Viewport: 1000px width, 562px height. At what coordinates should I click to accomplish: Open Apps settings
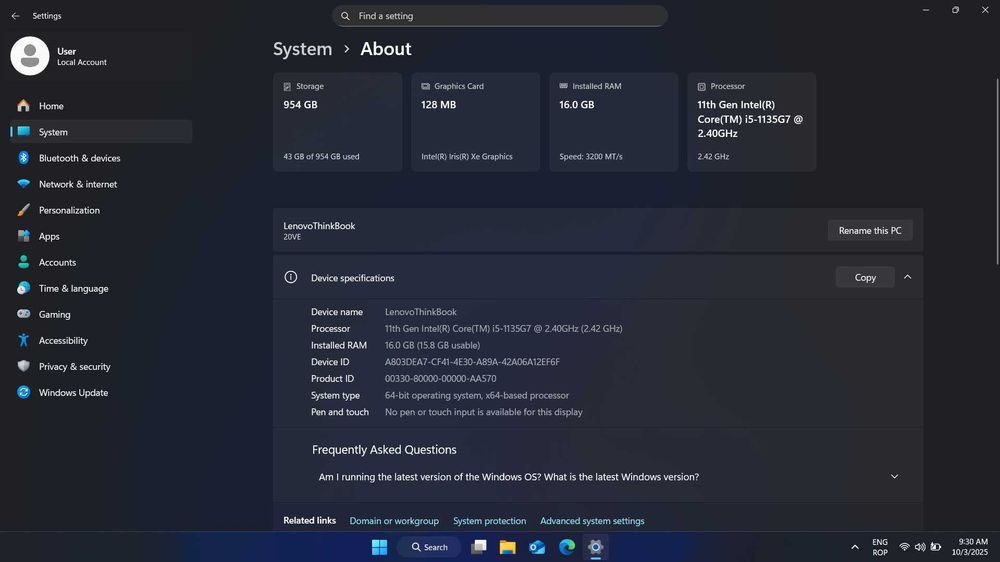pos(101,237)
